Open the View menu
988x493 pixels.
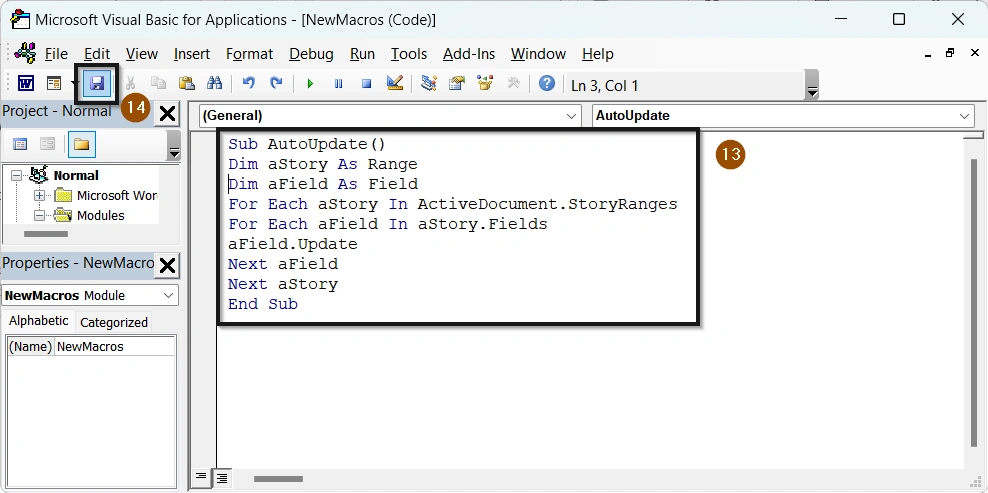click(x=142, y=54)
